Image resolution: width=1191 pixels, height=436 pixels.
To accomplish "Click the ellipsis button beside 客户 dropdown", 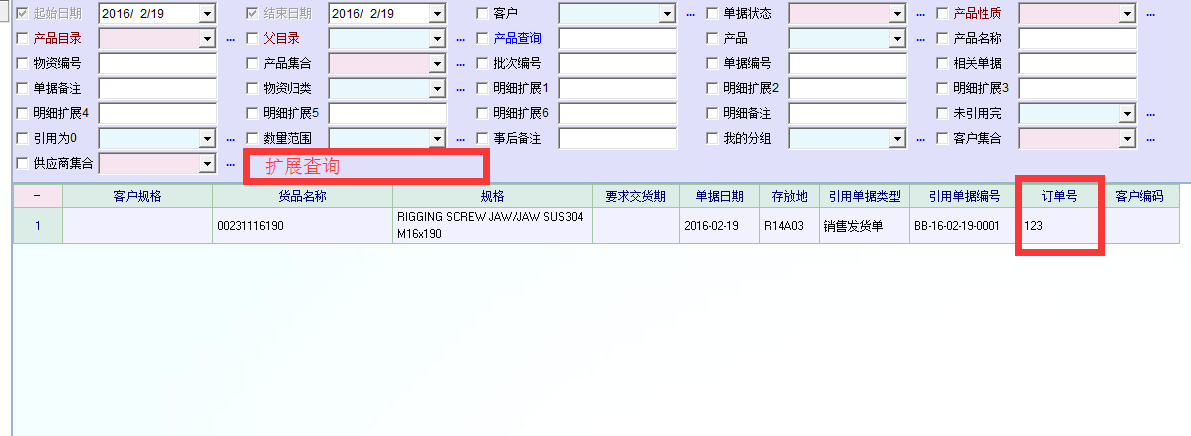I will [690, 14].
